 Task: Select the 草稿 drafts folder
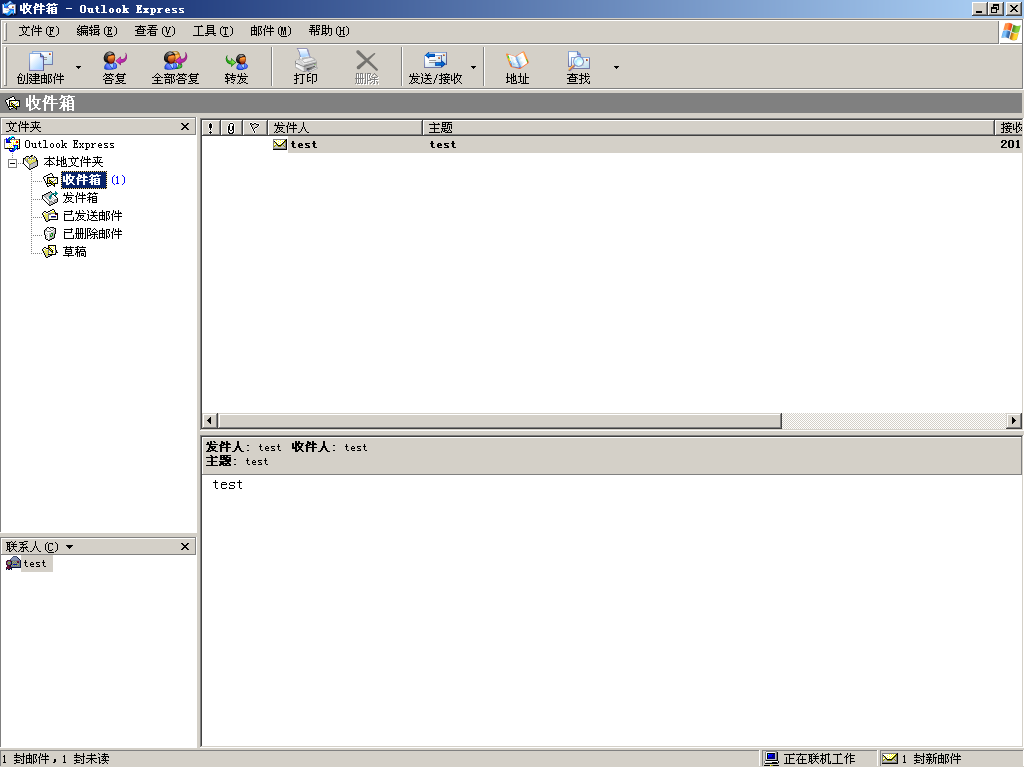(x=74, y=251)
